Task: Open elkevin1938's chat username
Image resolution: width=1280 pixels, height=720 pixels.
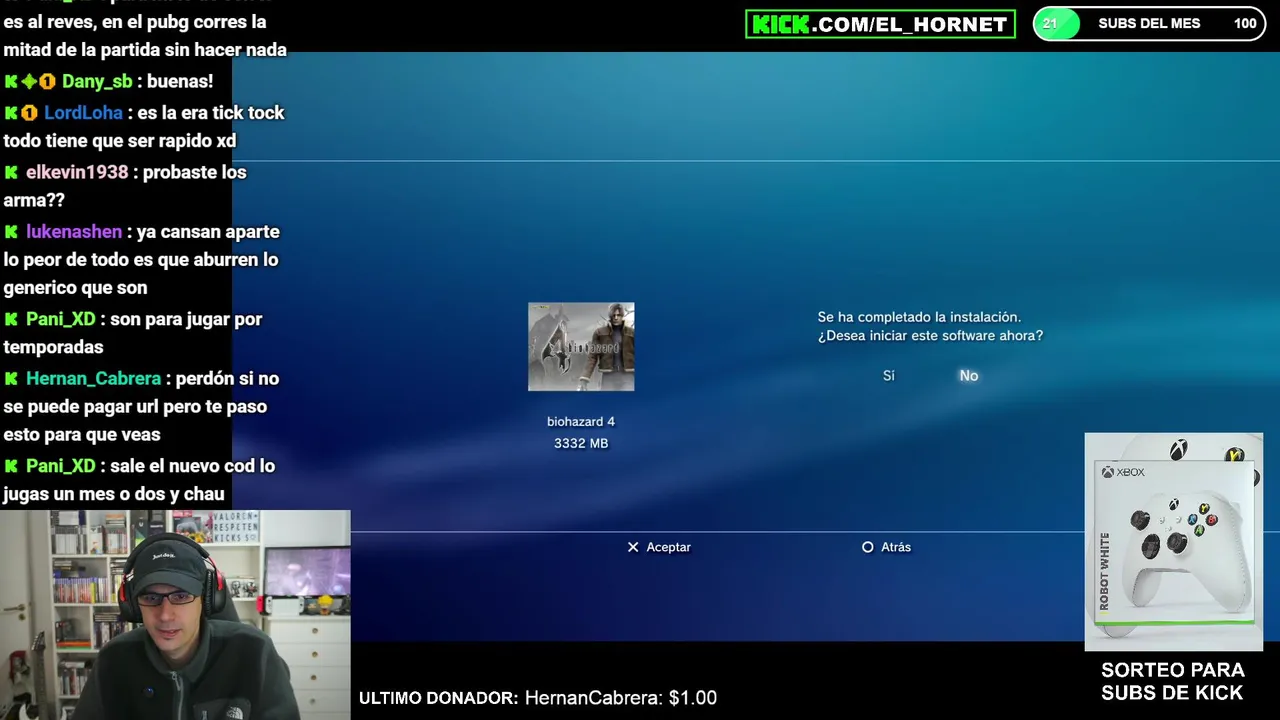Action: 77,172
